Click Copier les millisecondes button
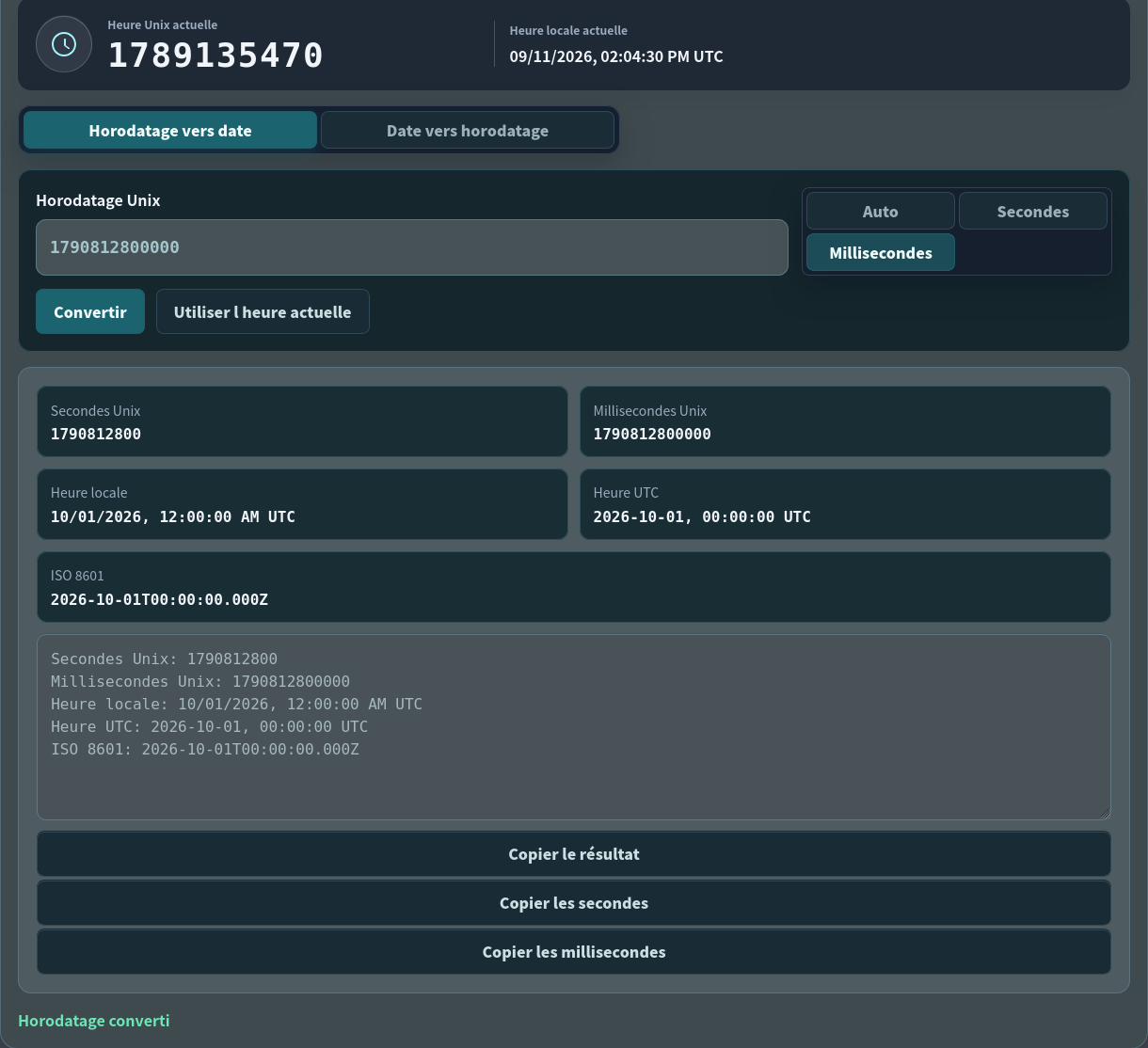This screenshot has height=1048, width=1148. [x=574, y=952]
